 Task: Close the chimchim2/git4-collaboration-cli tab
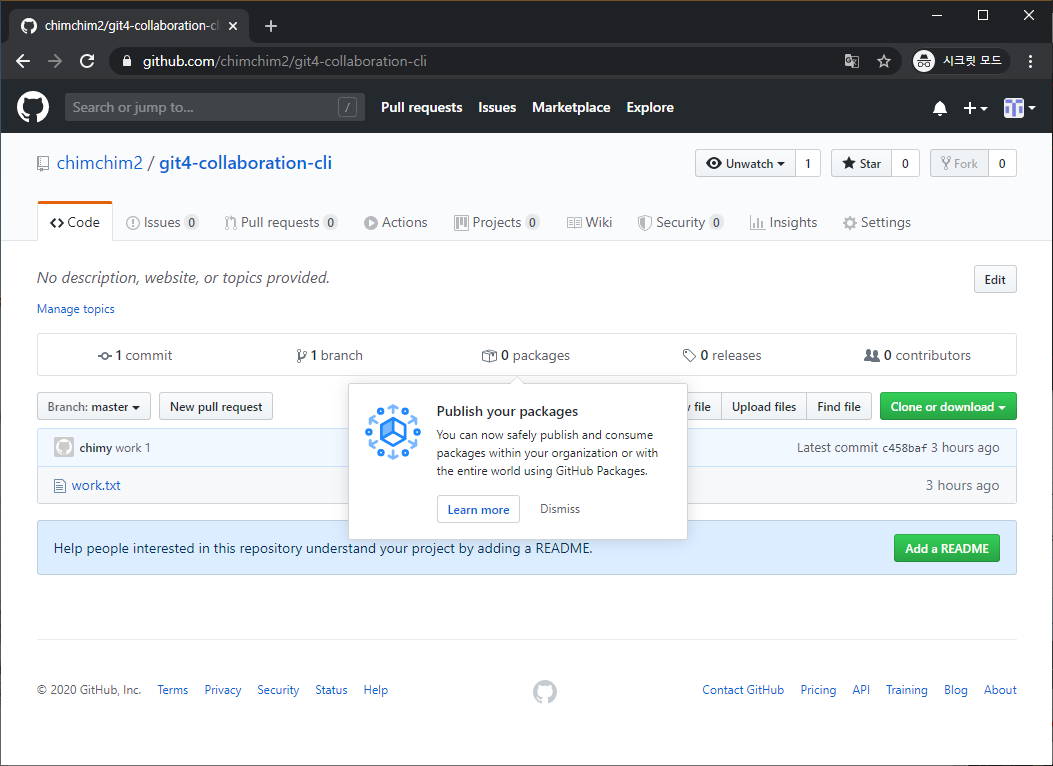[233, 26]
